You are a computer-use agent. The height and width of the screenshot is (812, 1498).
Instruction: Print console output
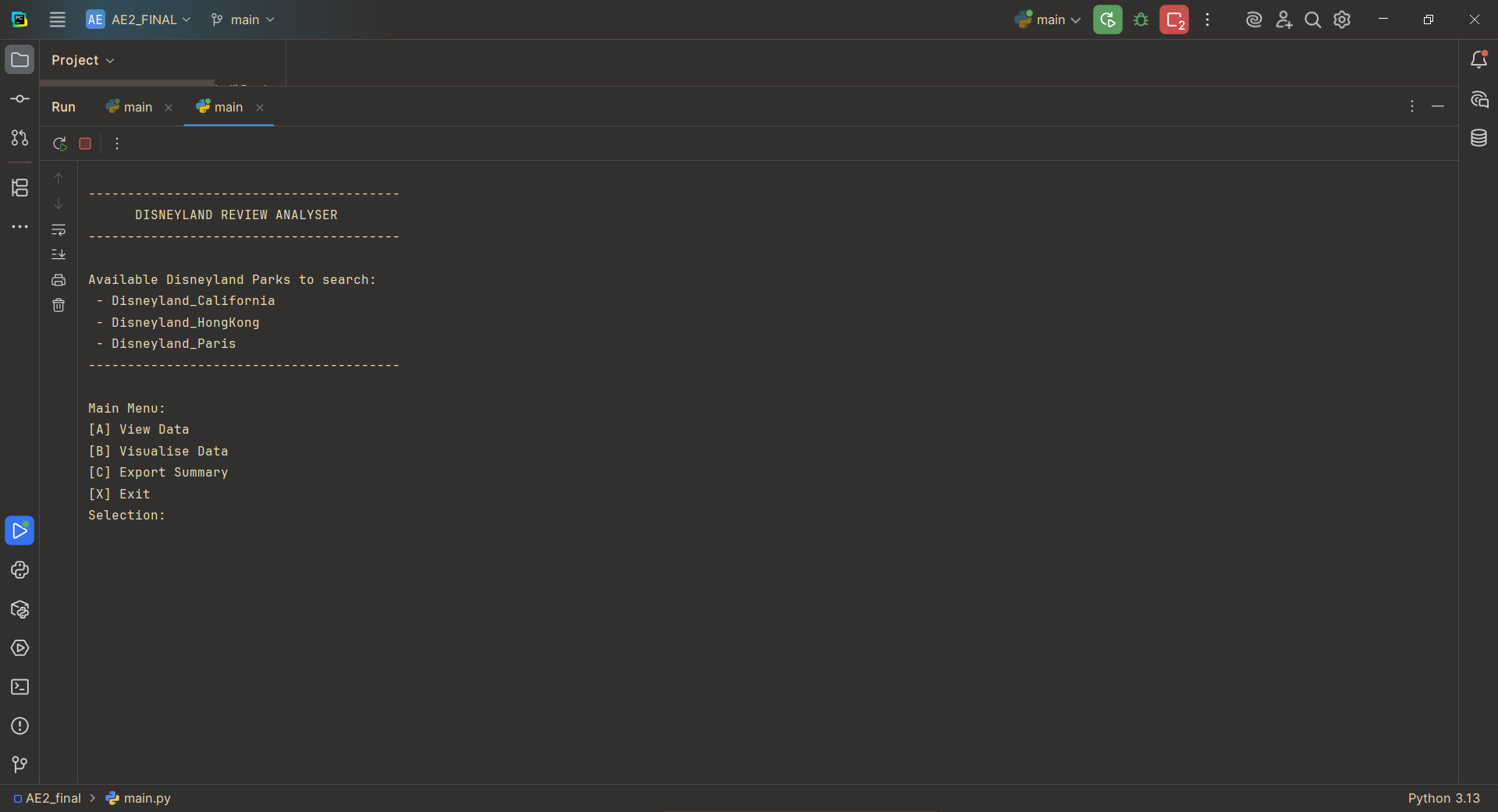point(59,280)
